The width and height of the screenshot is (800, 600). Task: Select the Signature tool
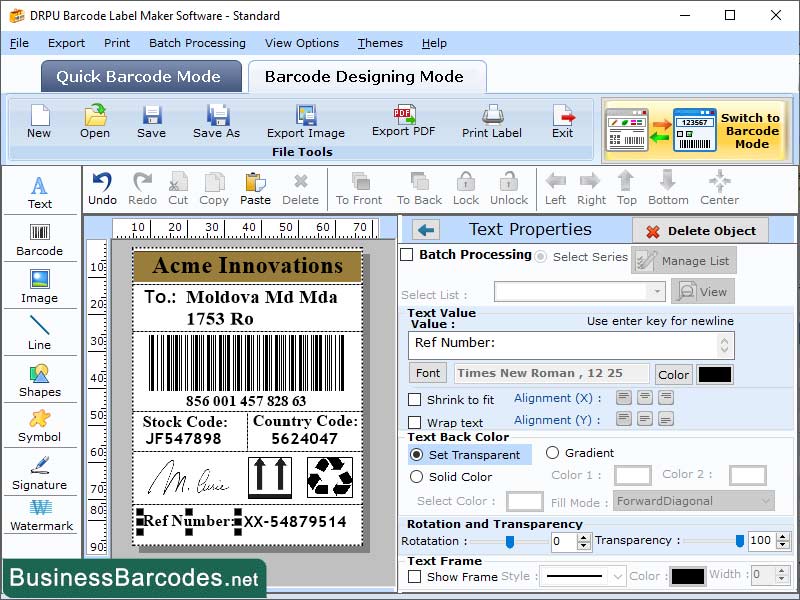point(40,478)
